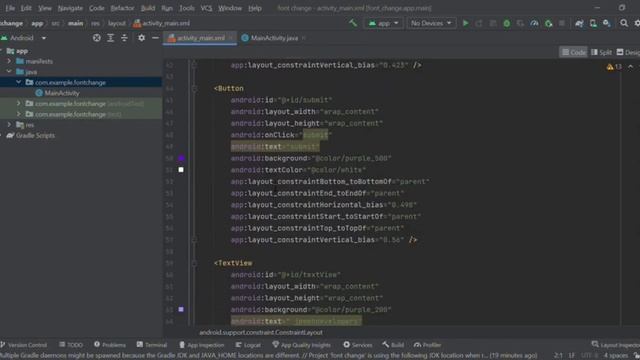The height and width of the screenshot is (360, 640).
Task: Open the Profiler tool window
Action: tap(427, 345)
